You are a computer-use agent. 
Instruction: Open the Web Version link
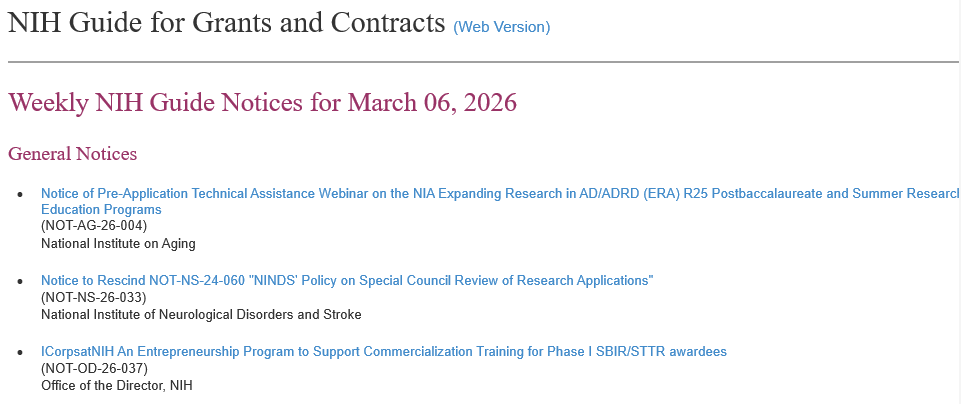[501, 27]
